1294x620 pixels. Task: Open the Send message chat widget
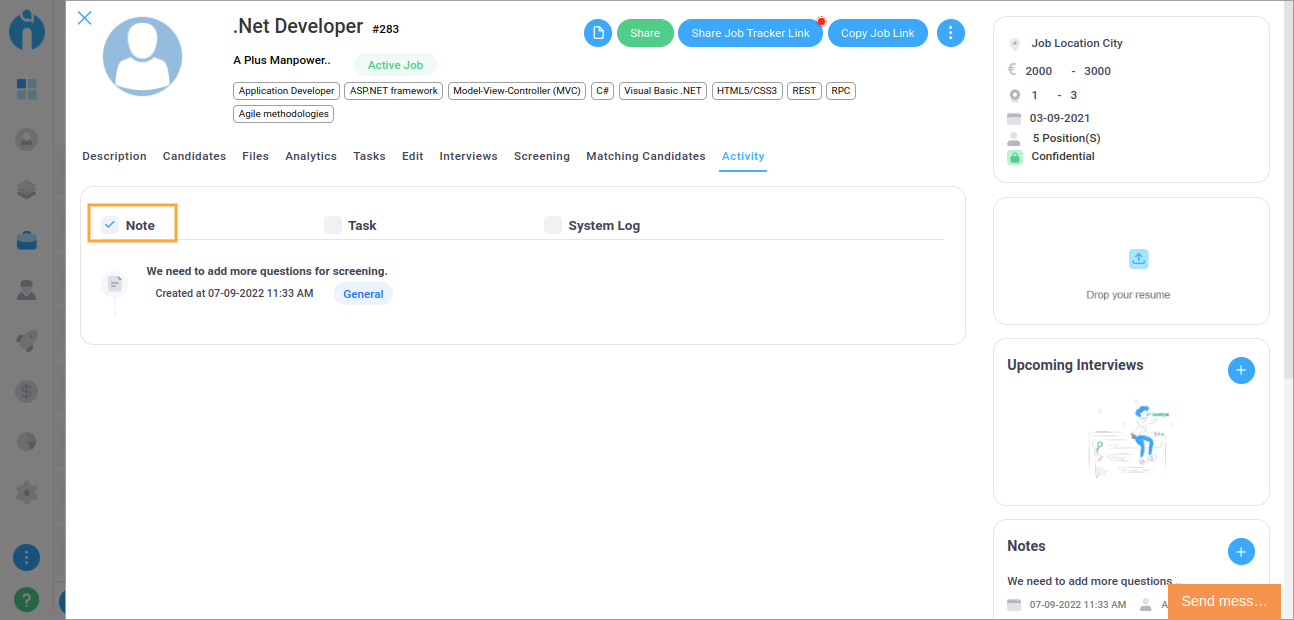pos(1223,601)
